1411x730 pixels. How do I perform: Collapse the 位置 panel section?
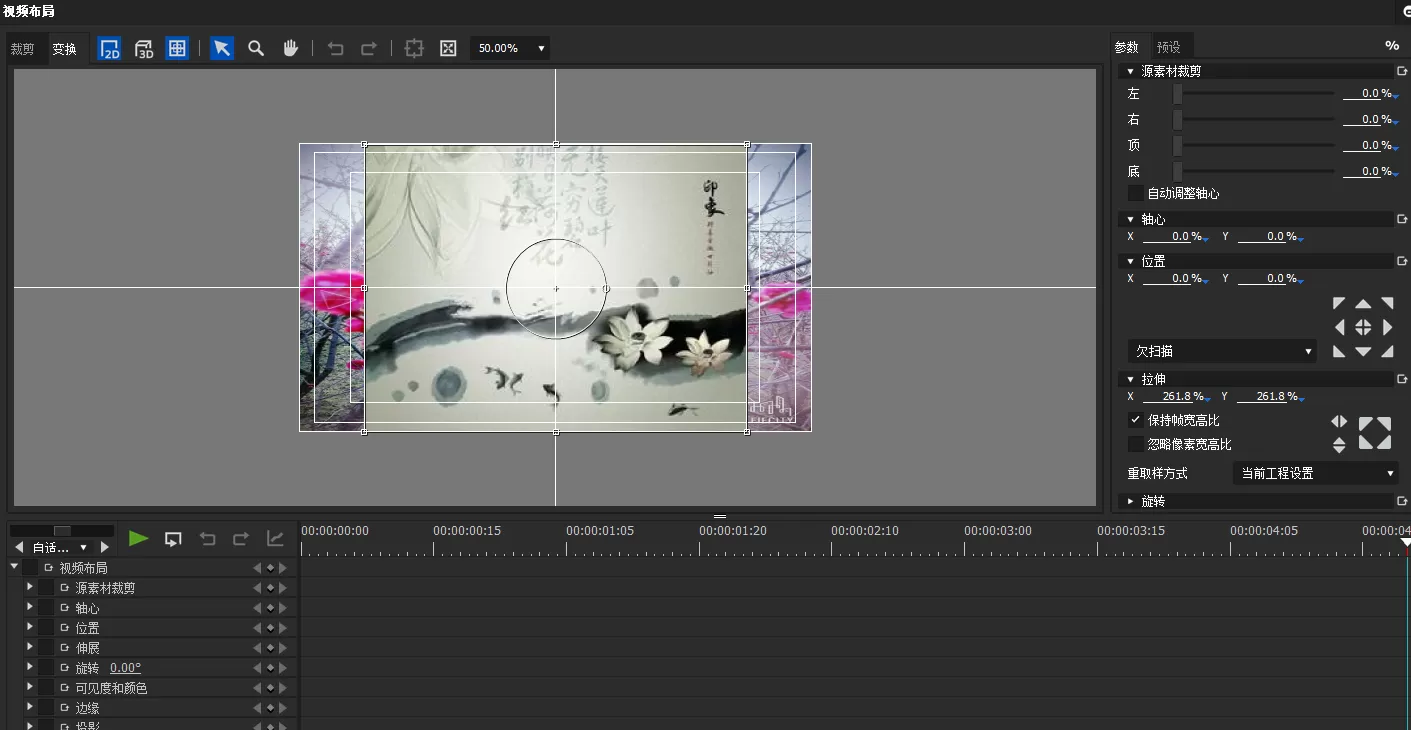click(1130, 262)
